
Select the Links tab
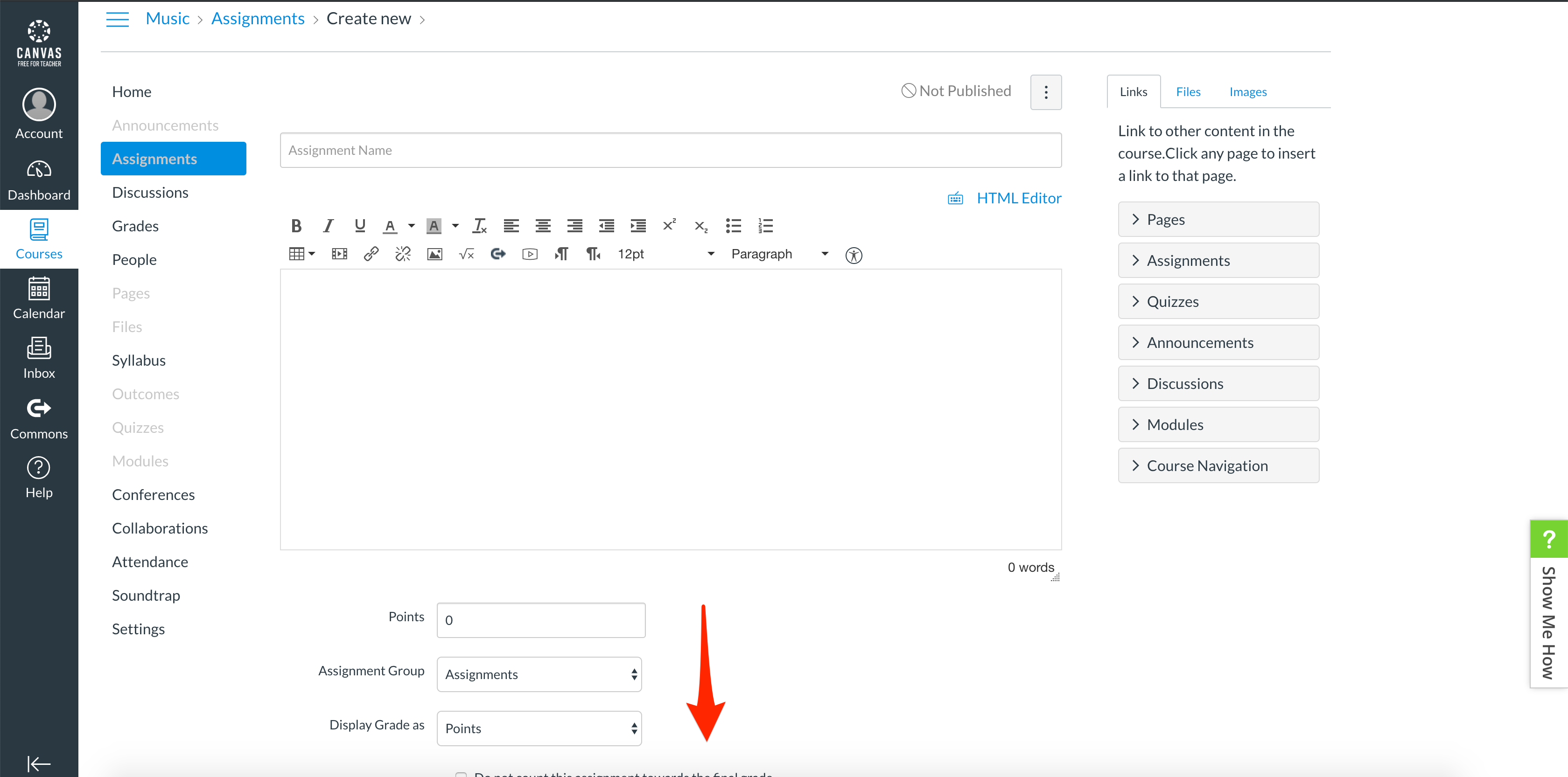1133,92
